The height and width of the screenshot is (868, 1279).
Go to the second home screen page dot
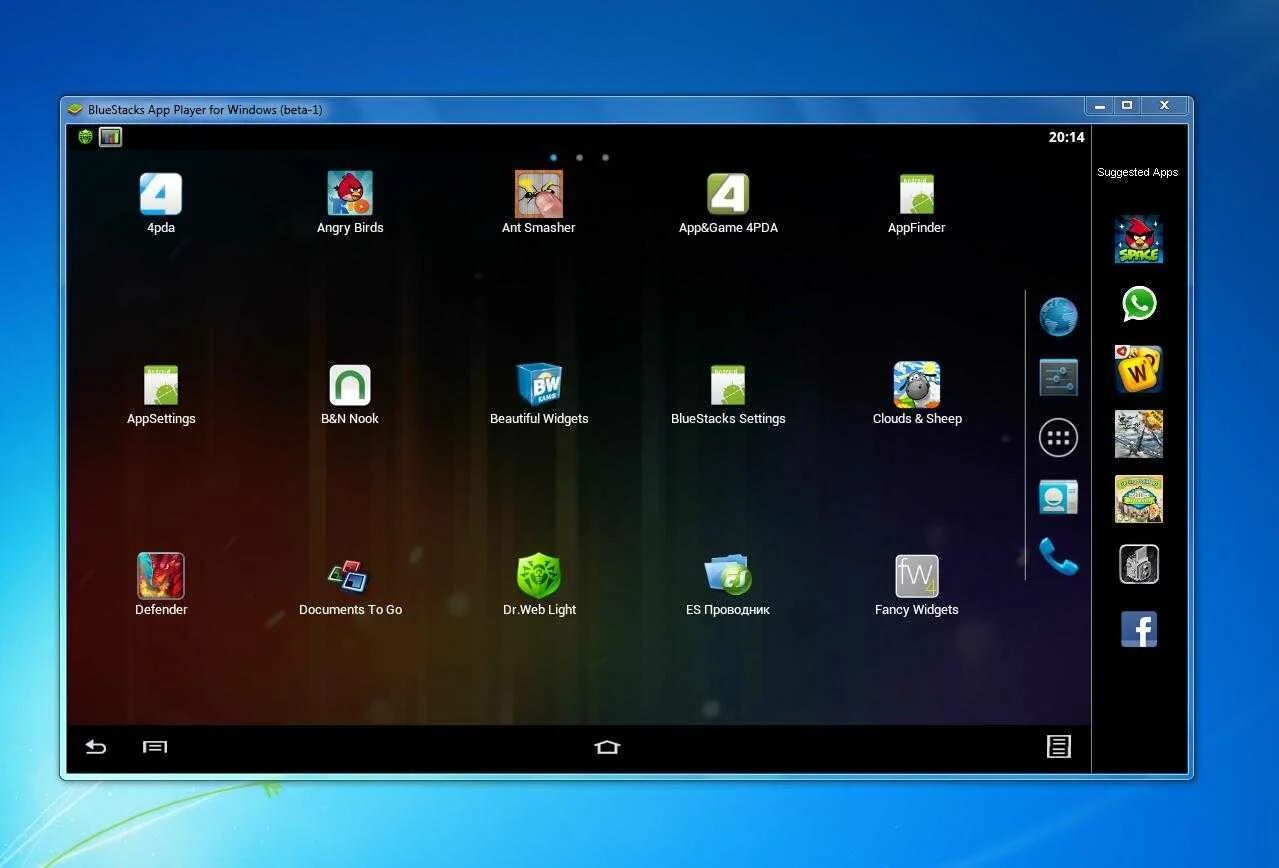coord(580,157)
